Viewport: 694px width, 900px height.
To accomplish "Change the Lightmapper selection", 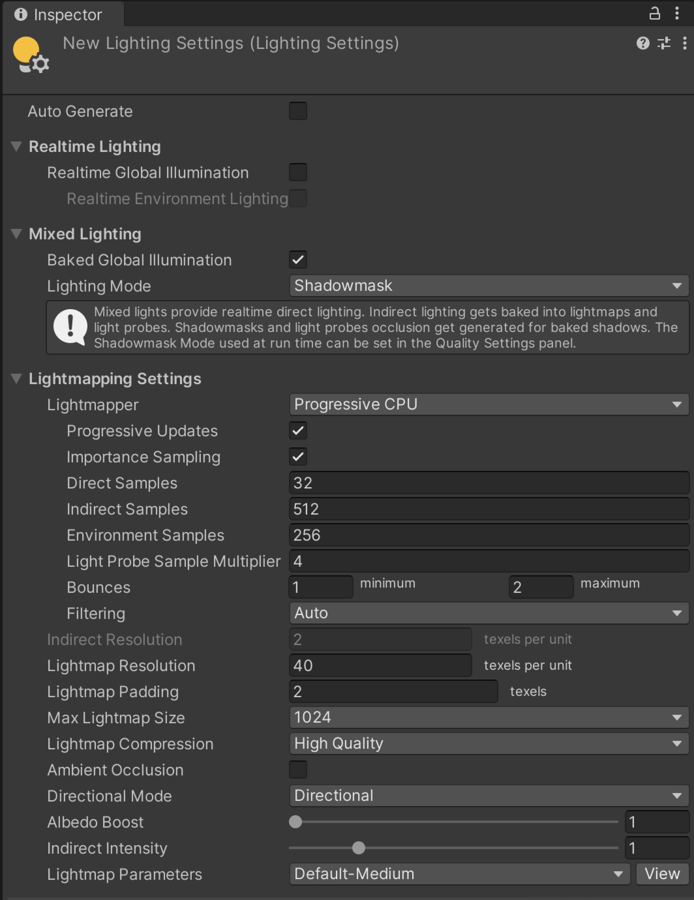I will [x=488, y=404].
